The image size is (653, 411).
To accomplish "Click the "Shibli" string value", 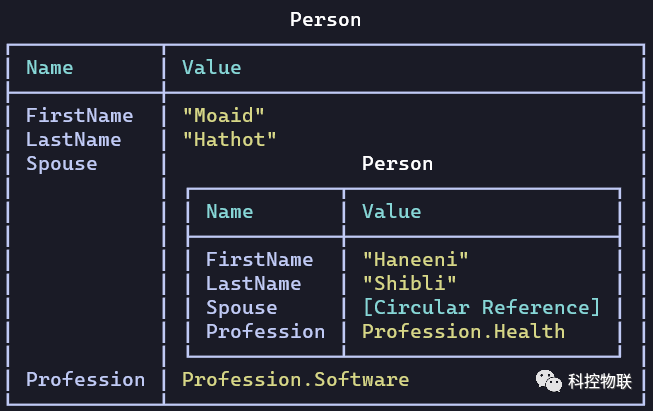I will pyautogui.click(x=410, y=283).
